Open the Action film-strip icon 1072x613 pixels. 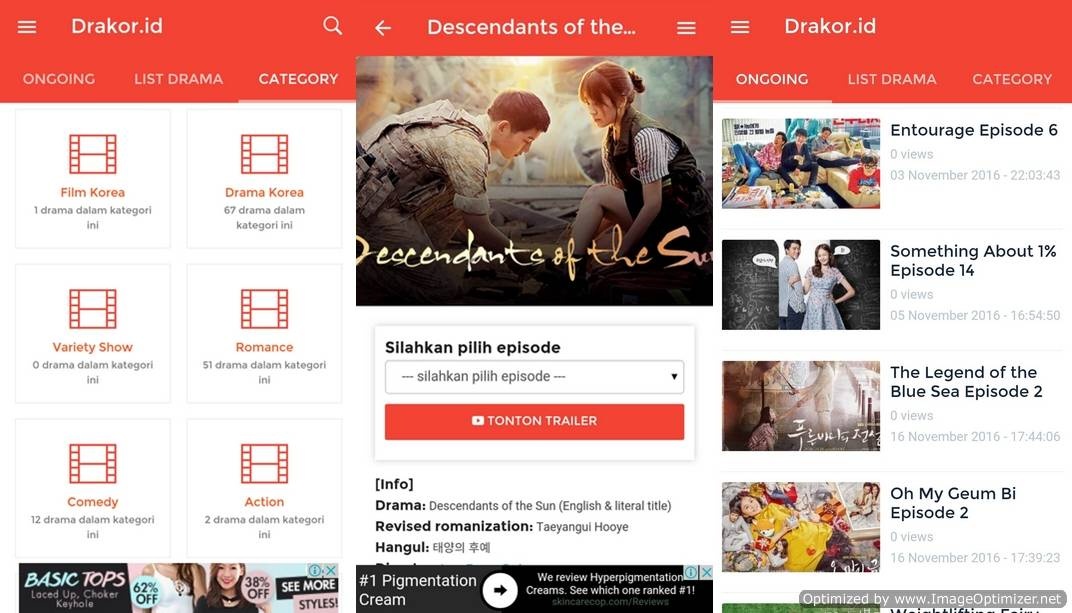click(x=265, y=463)
